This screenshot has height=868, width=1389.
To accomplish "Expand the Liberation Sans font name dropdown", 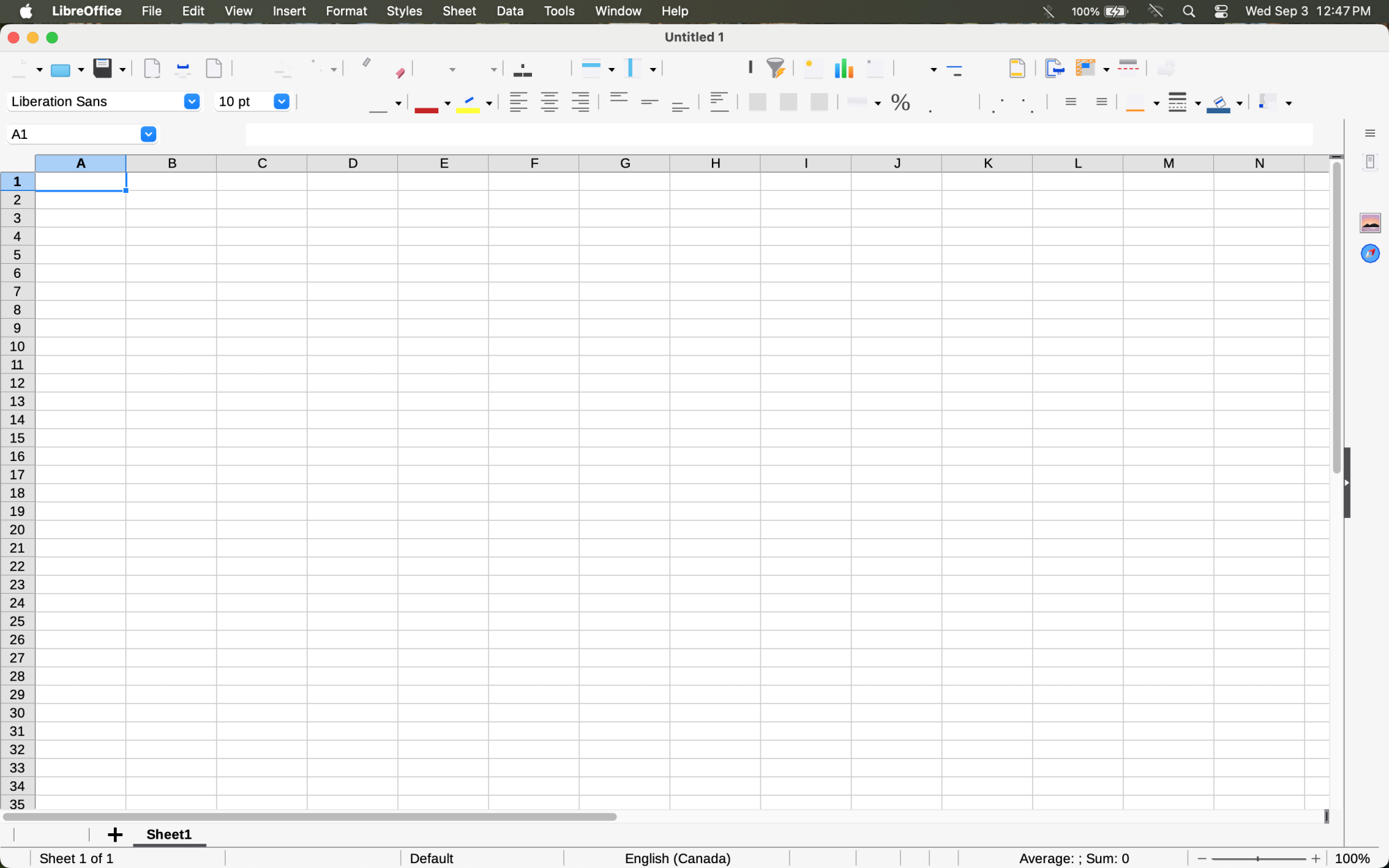I will pyautogui.click(x=192, y=101).
